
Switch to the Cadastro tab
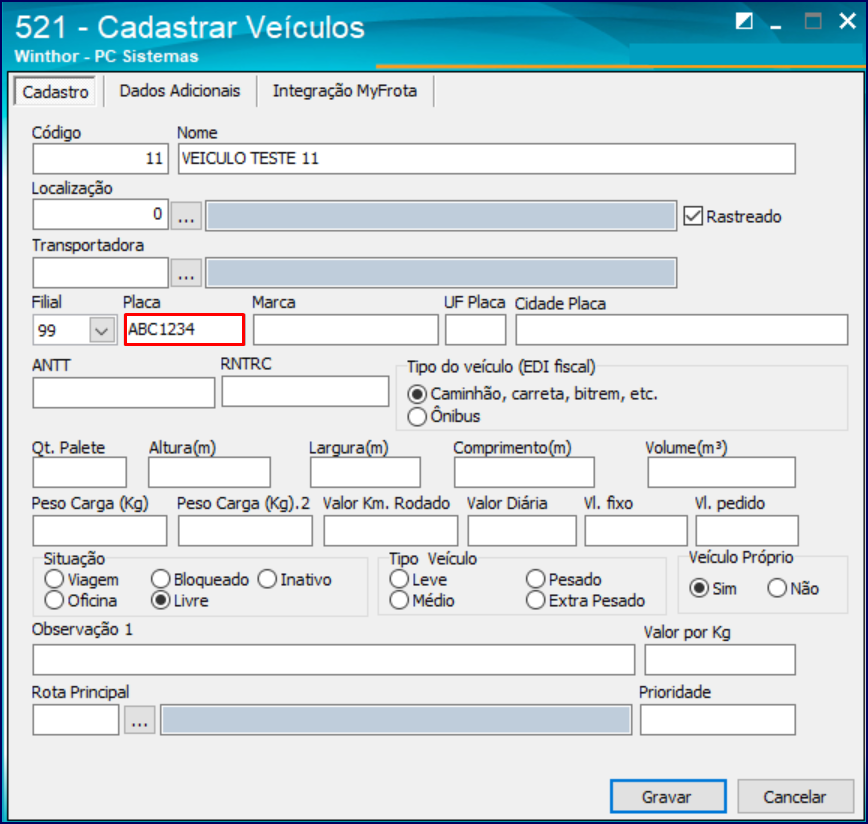[55, 91]
